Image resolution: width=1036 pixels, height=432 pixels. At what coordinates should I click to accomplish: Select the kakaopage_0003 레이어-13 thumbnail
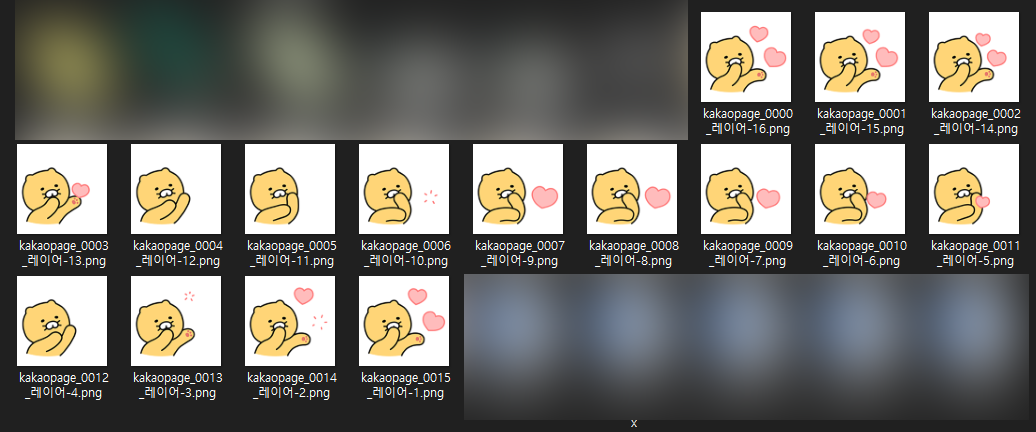click(x=62, y=189)
